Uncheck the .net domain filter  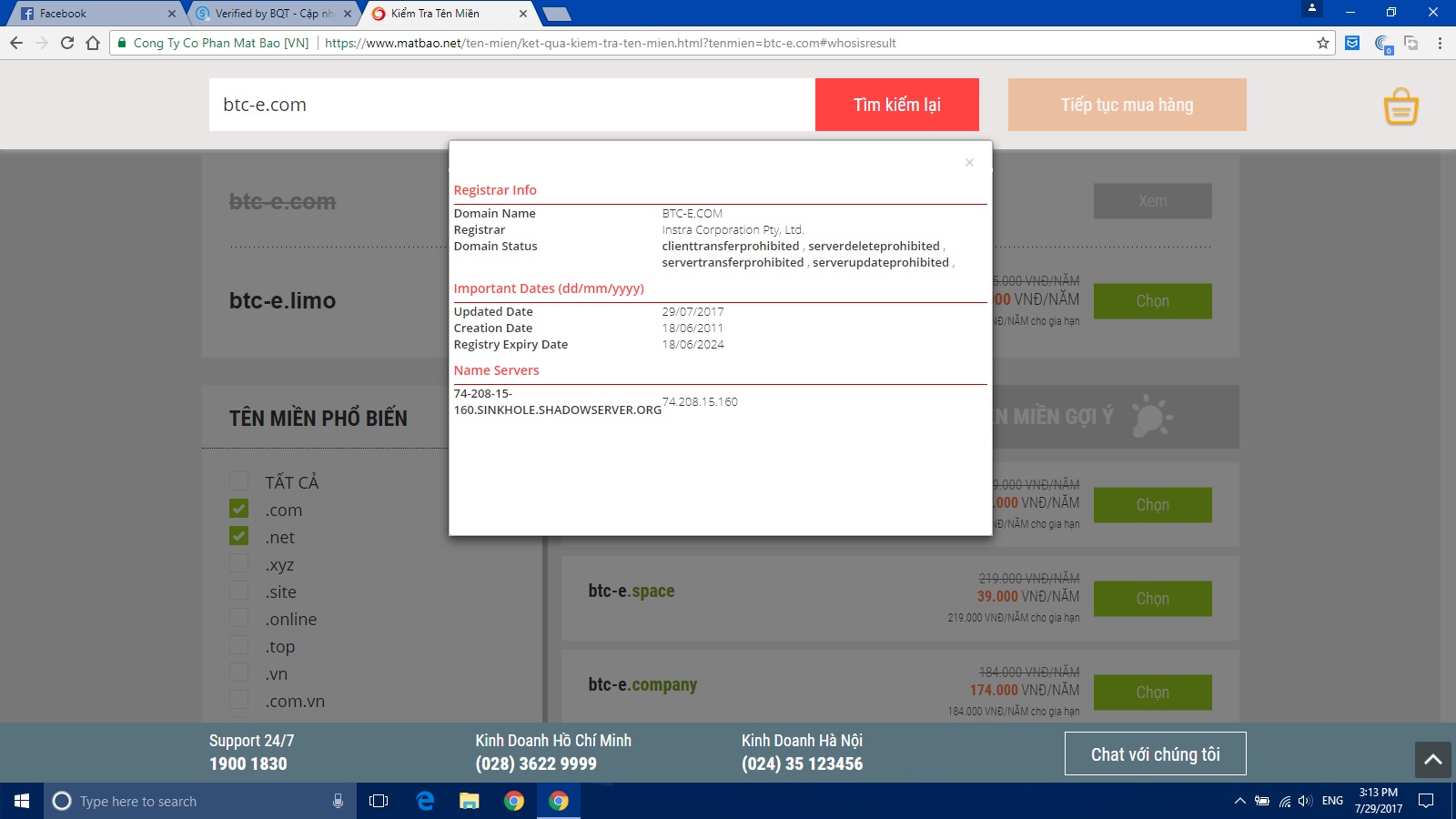(x=238, y=536)
